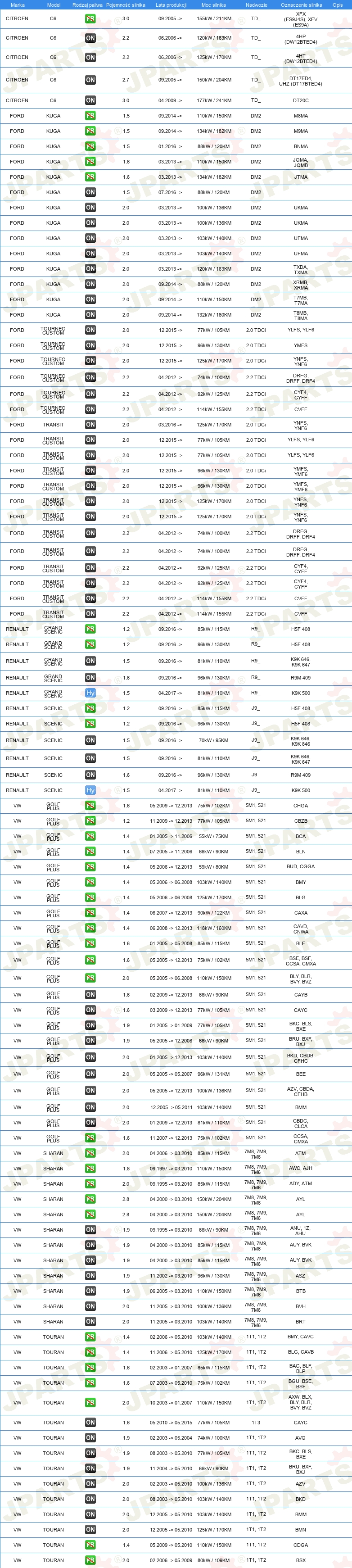Select the PB icon in Ford Kuga BNMA row

90,146
